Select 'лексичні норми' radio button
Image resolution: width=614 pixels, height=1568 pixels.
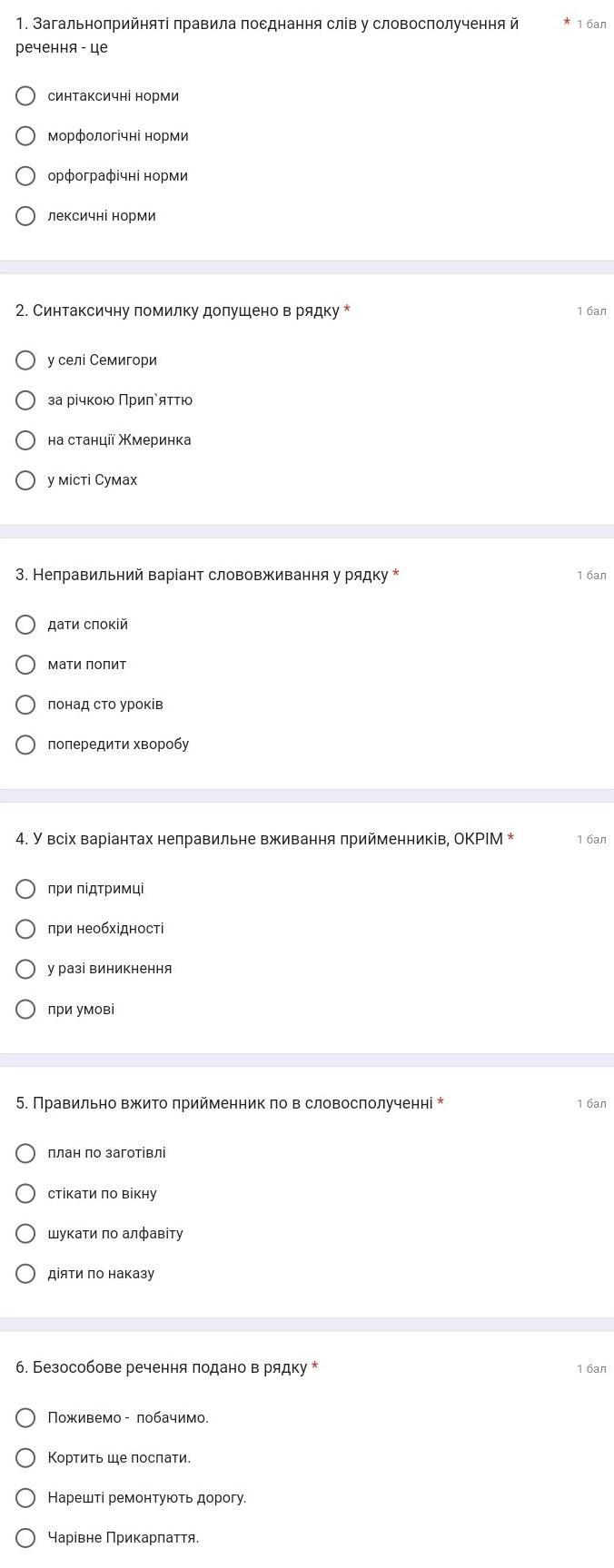click(26, 216)
